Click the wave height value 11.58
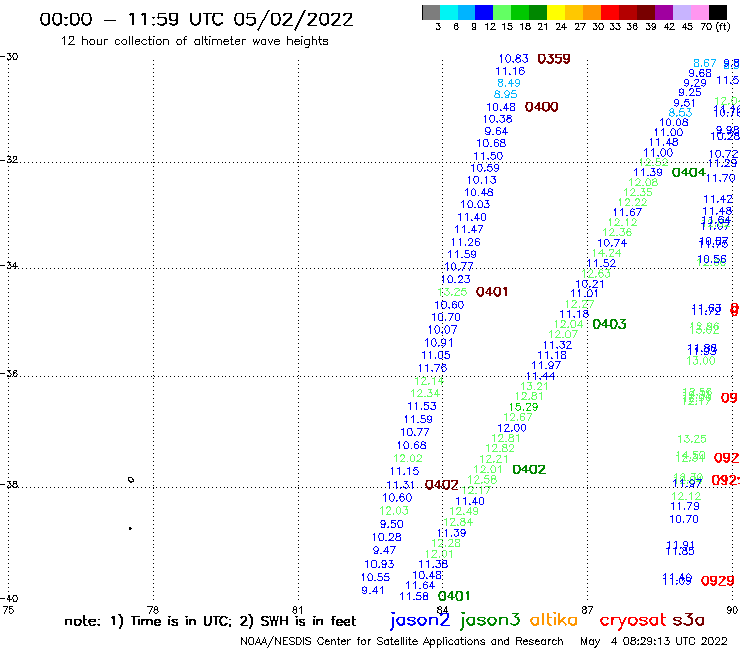This screenshot has width=740, height=650. tap(414, 597)
